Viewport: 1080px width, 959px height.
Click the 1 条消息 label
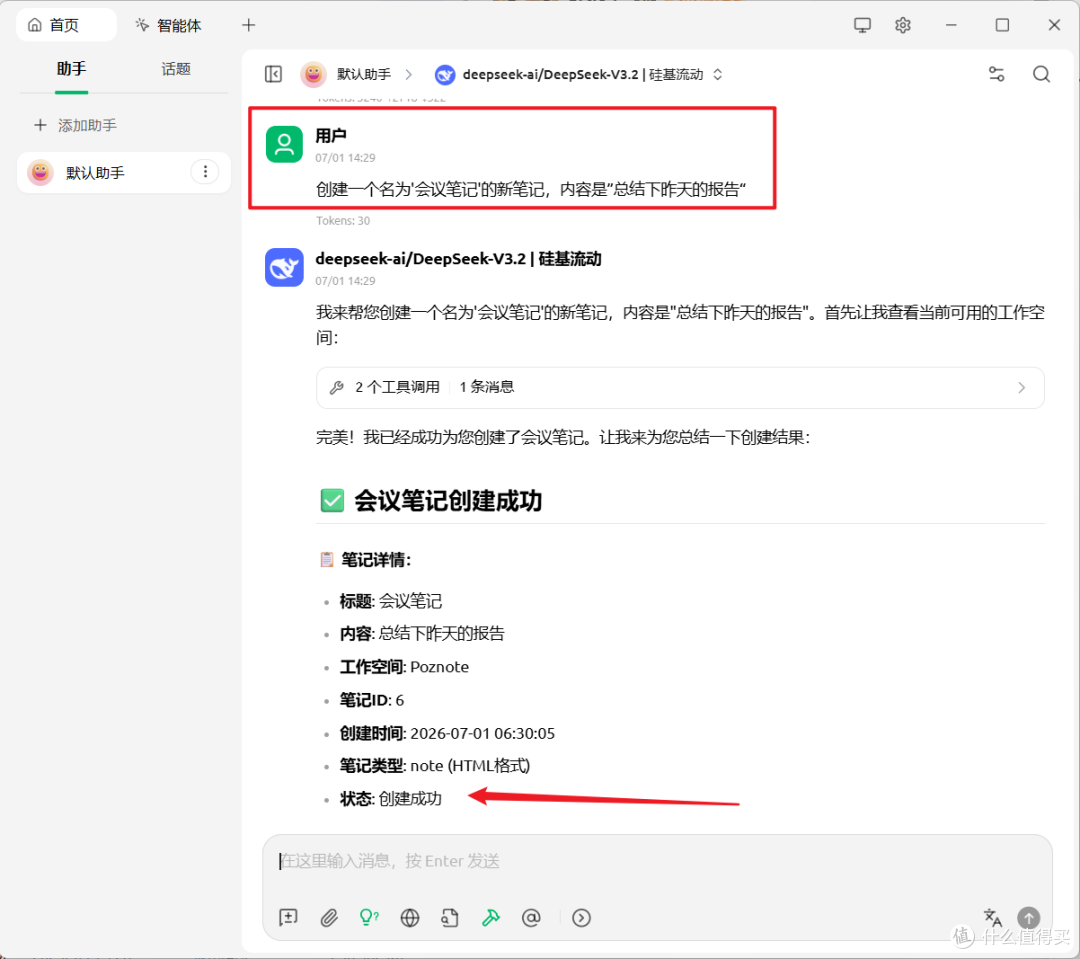coord(486,387)
